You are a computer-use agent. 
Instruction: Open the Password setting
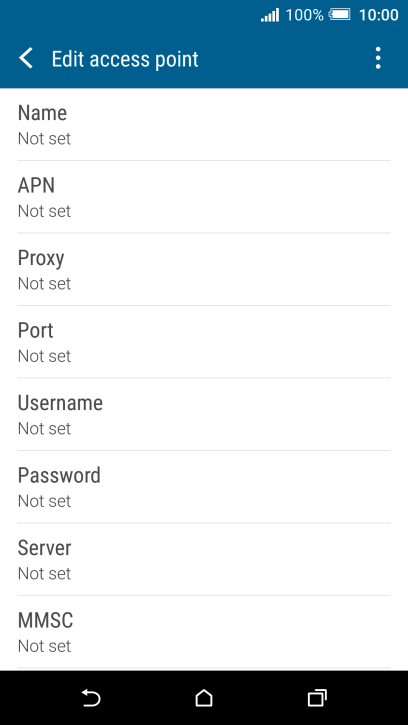click(204, 487)
